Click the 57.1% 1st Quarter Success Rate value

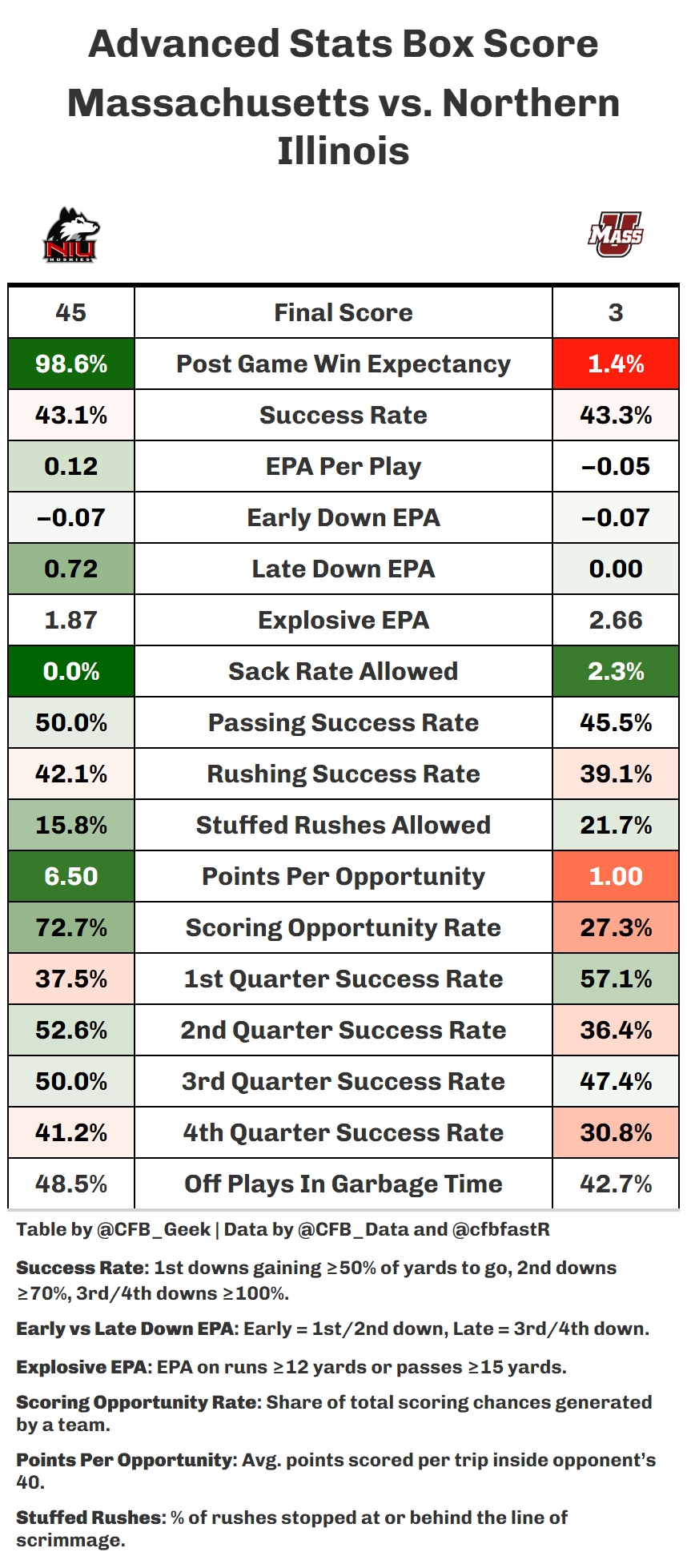click(x=615, y=979)
